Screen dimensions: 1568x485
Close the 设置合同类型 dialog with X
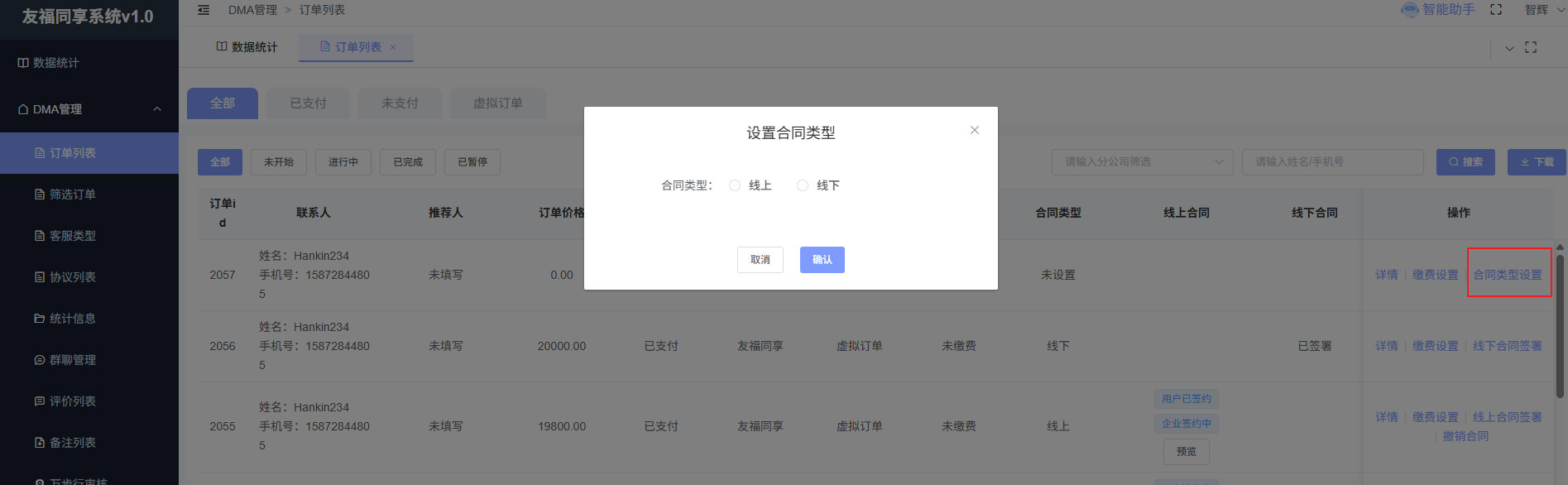click(975, 130)
